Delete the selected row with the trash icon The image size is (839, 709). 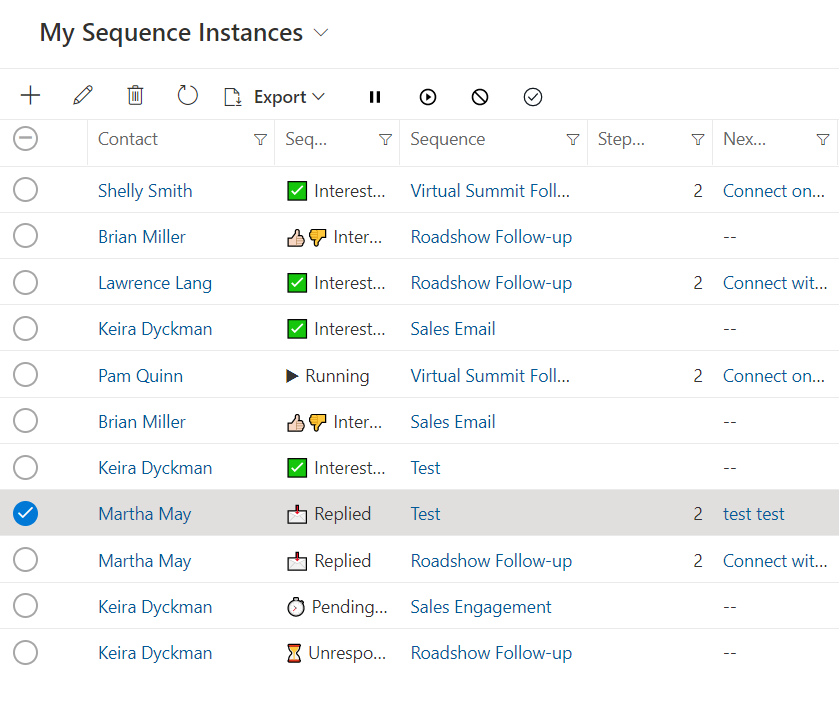135,95
